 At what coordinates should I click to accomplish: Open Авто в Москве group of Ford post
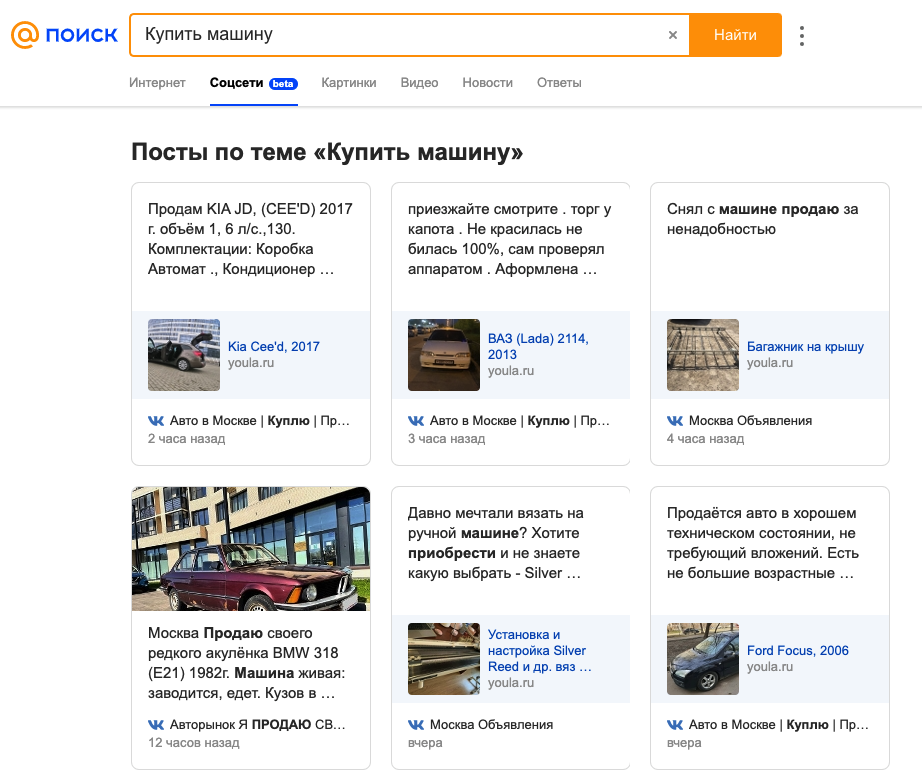coord(779,725)
